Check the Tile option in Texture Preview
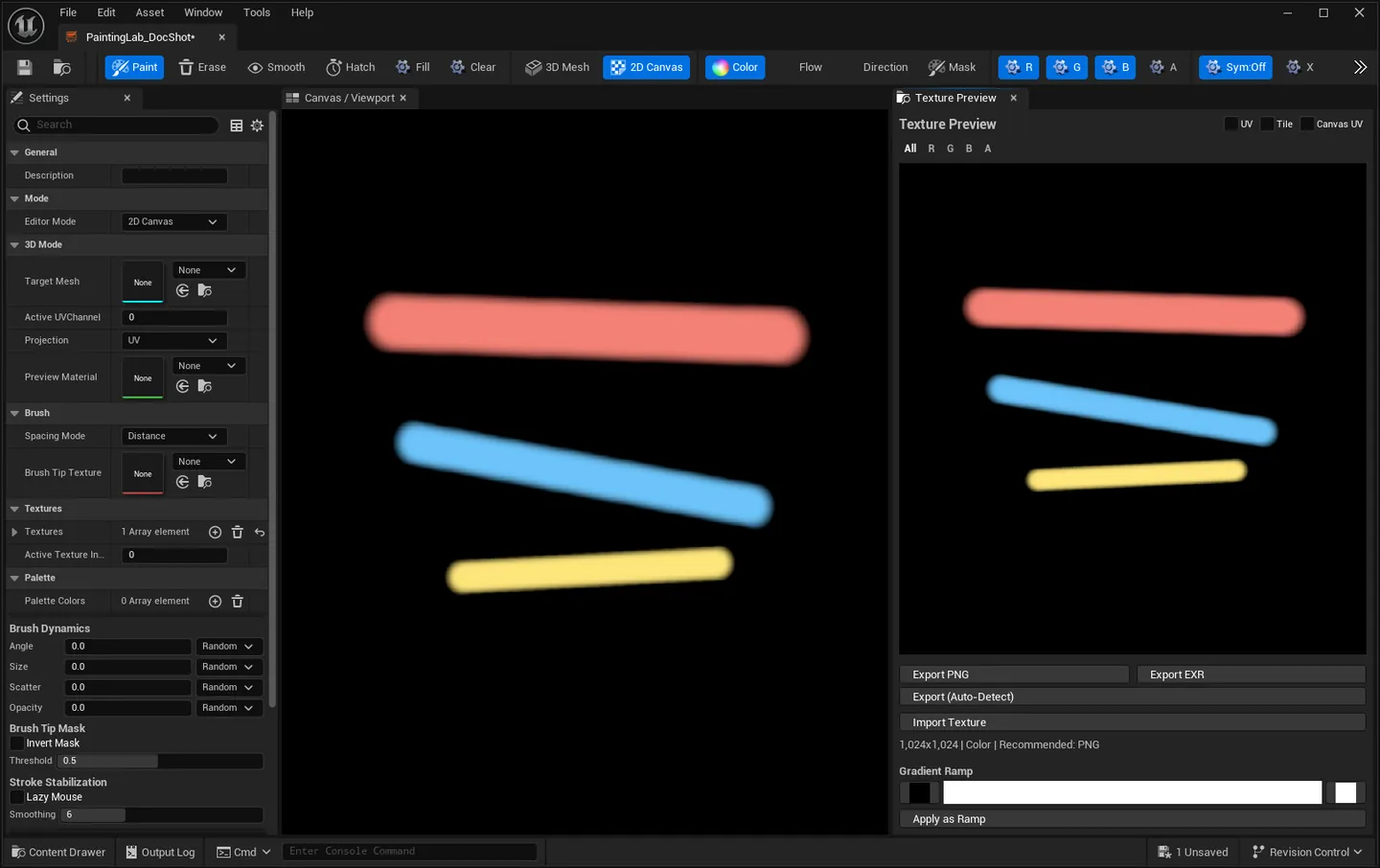The image size is (1380, 868). (x=1267, y=124)
